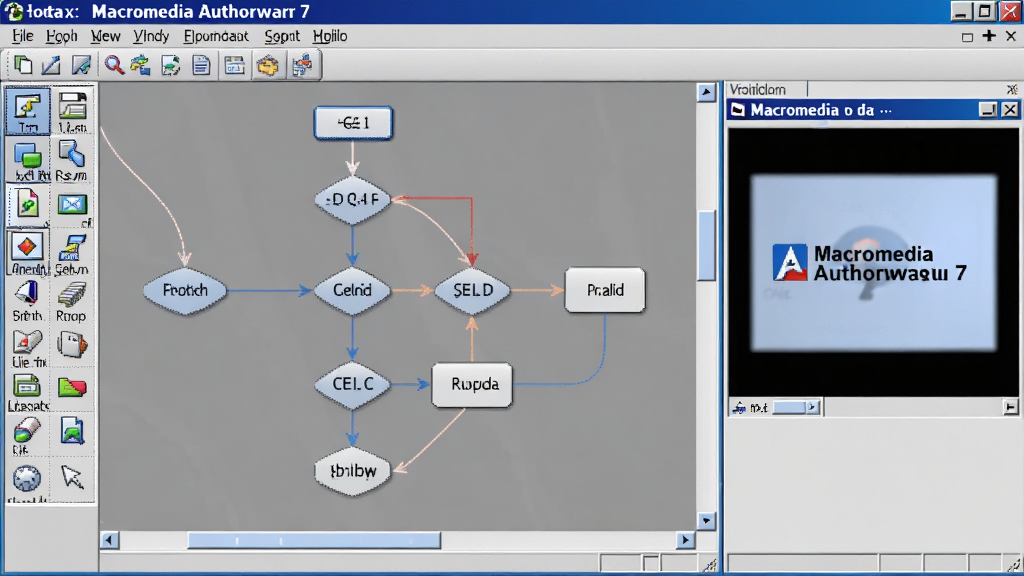1024x576 pixels.
Task: Open the Mew menu
Action: [105, 36]
